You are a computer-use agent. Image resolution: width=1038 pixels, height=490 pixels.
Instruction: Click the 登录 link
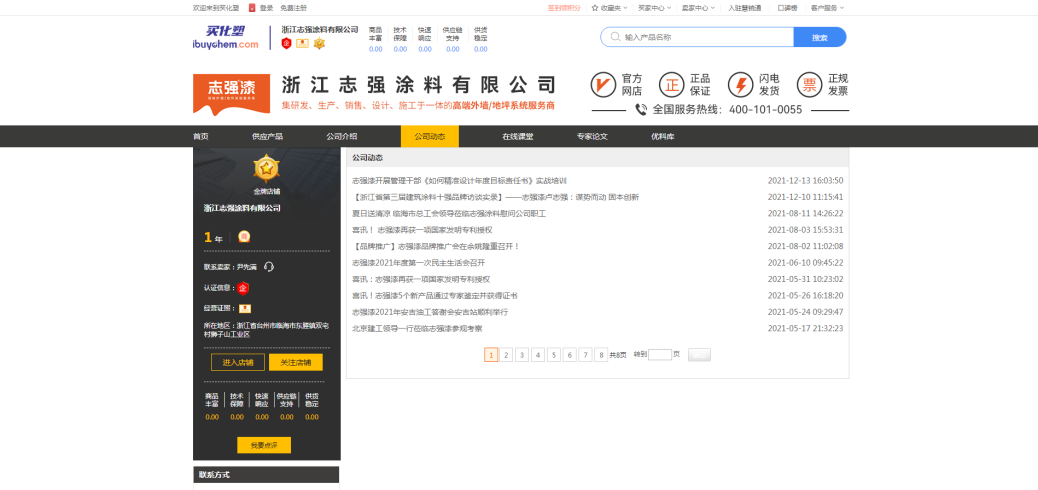coord(266,8)
